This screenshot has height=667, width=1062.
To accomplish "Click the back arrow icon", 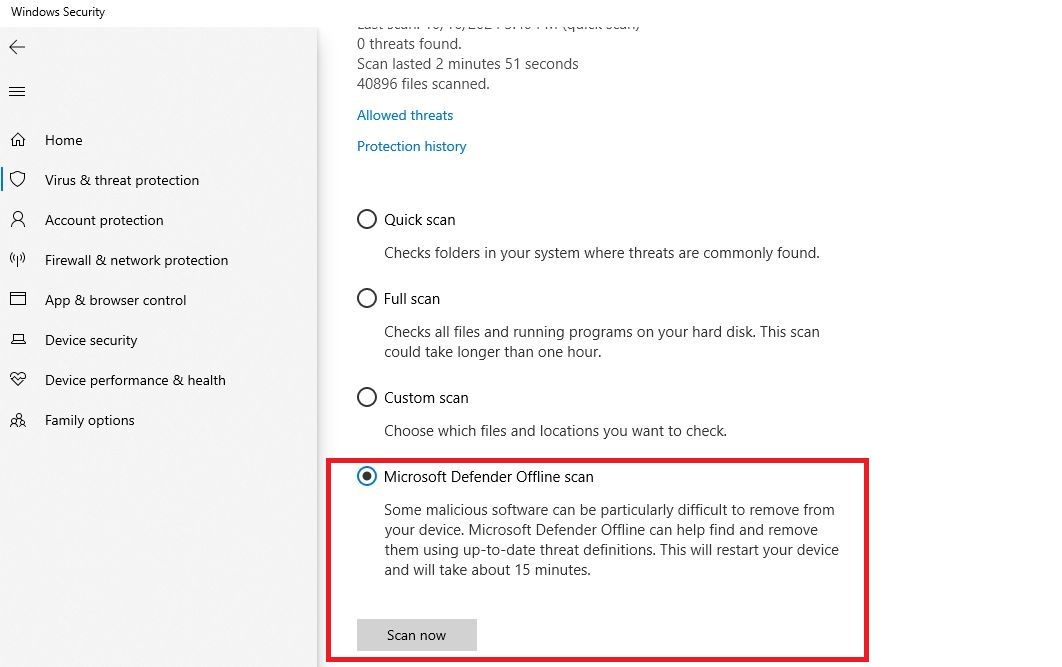I will pyautogui.click(x=16, y=47).
